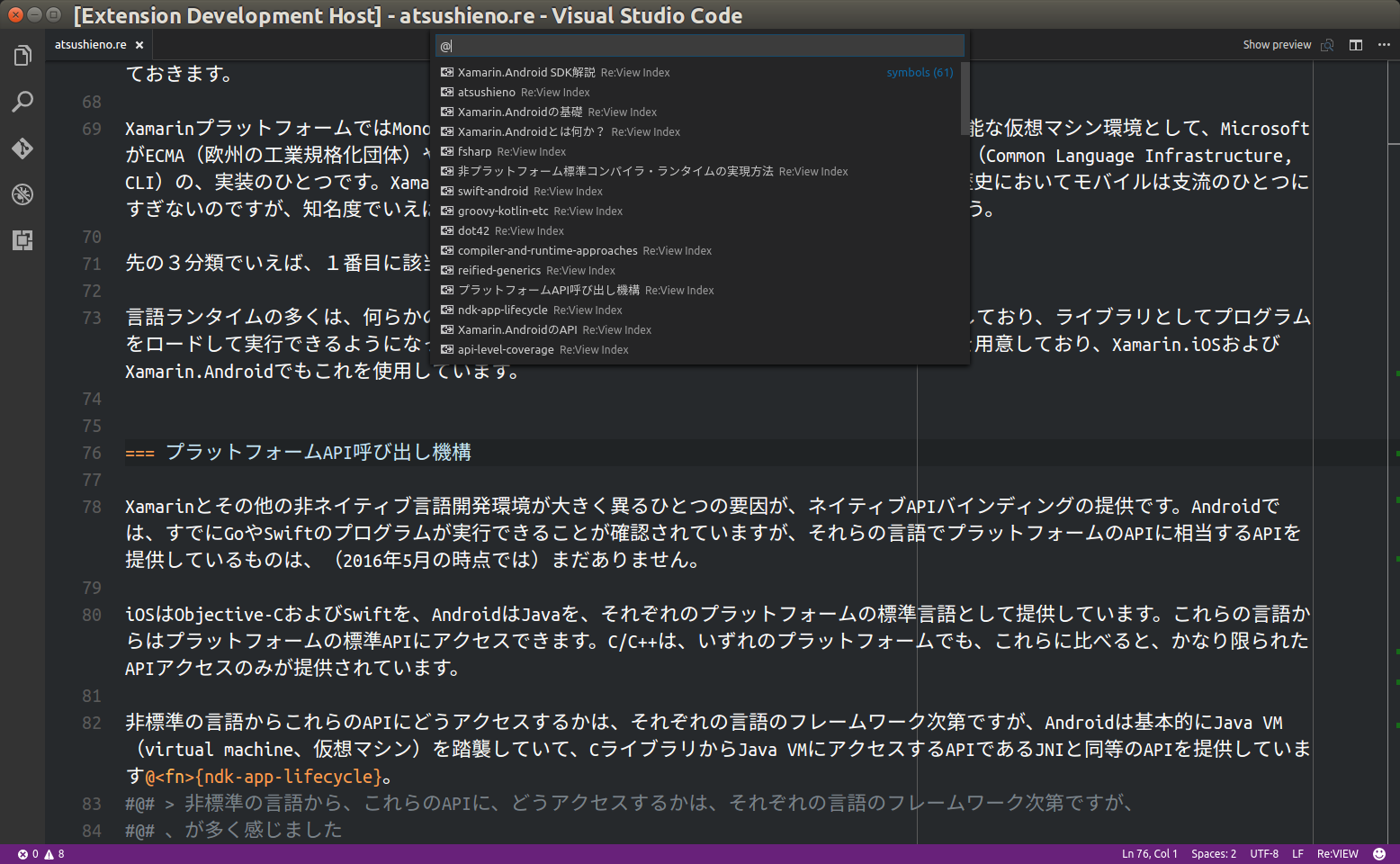Click the open preview to side icon
The image size is (1400, 864).
1327,45
